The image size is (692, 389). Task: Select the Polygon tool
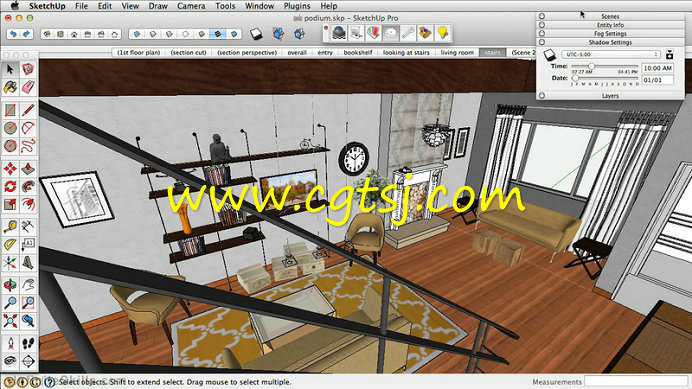[10, 146]
